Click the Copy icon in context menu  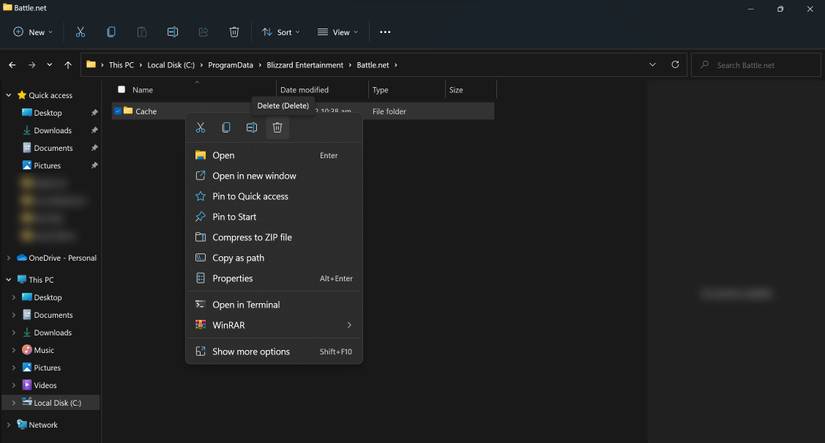[226, 128]
